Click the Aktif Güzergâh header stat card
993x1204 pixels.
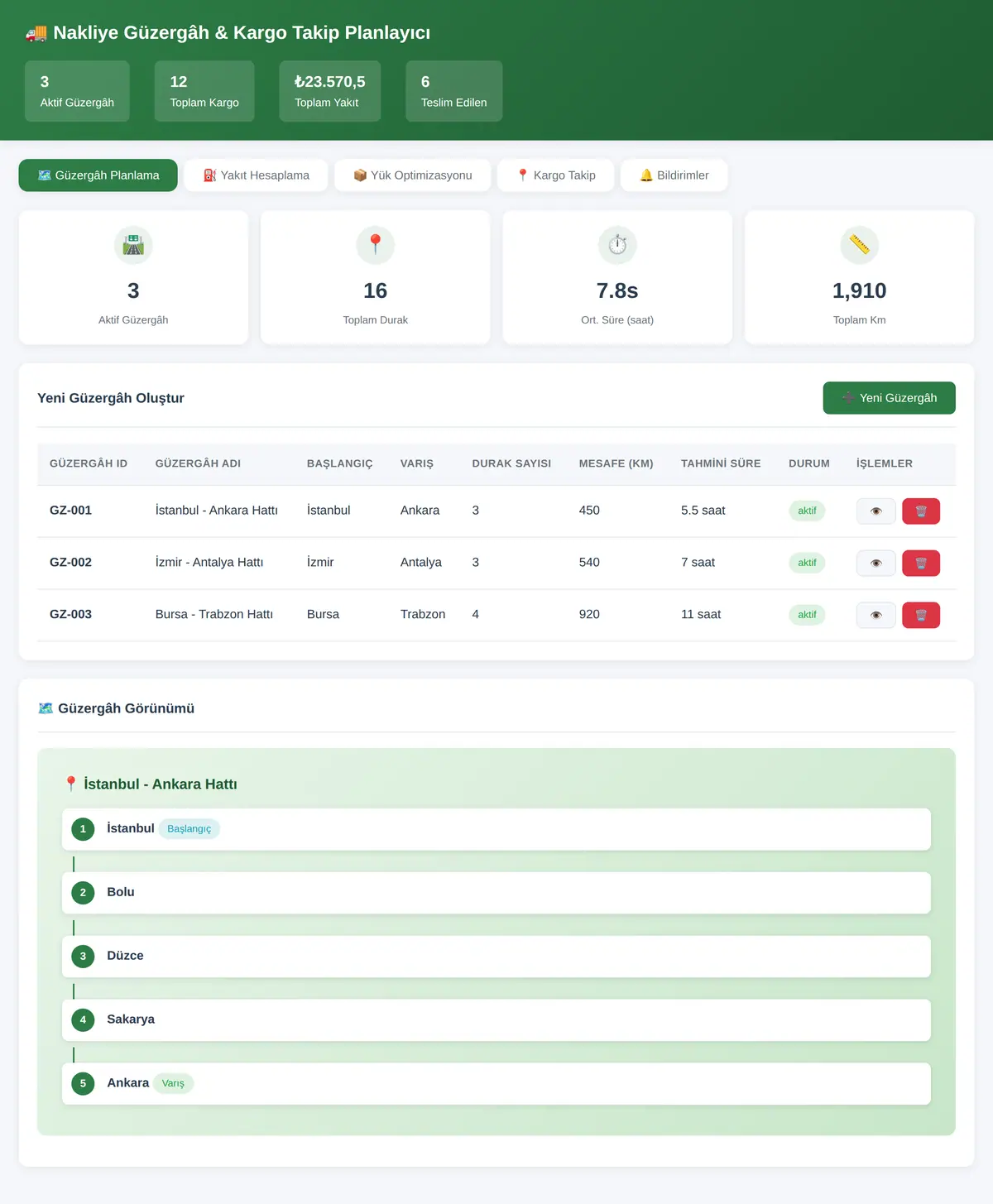point(77,91)
